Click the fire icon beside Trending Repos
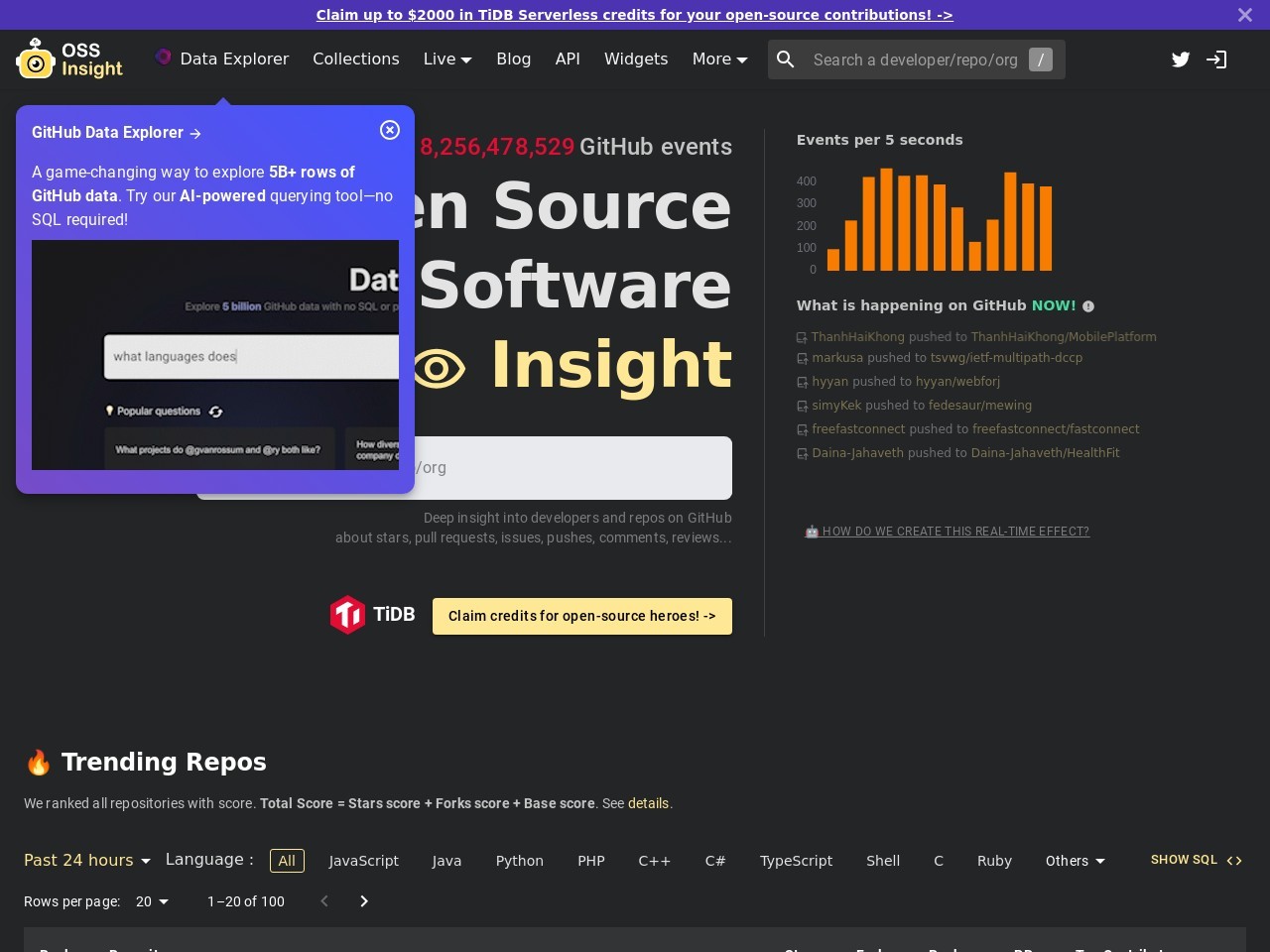Viewport: 1270px width, 952px height. [x=38, y=762]
